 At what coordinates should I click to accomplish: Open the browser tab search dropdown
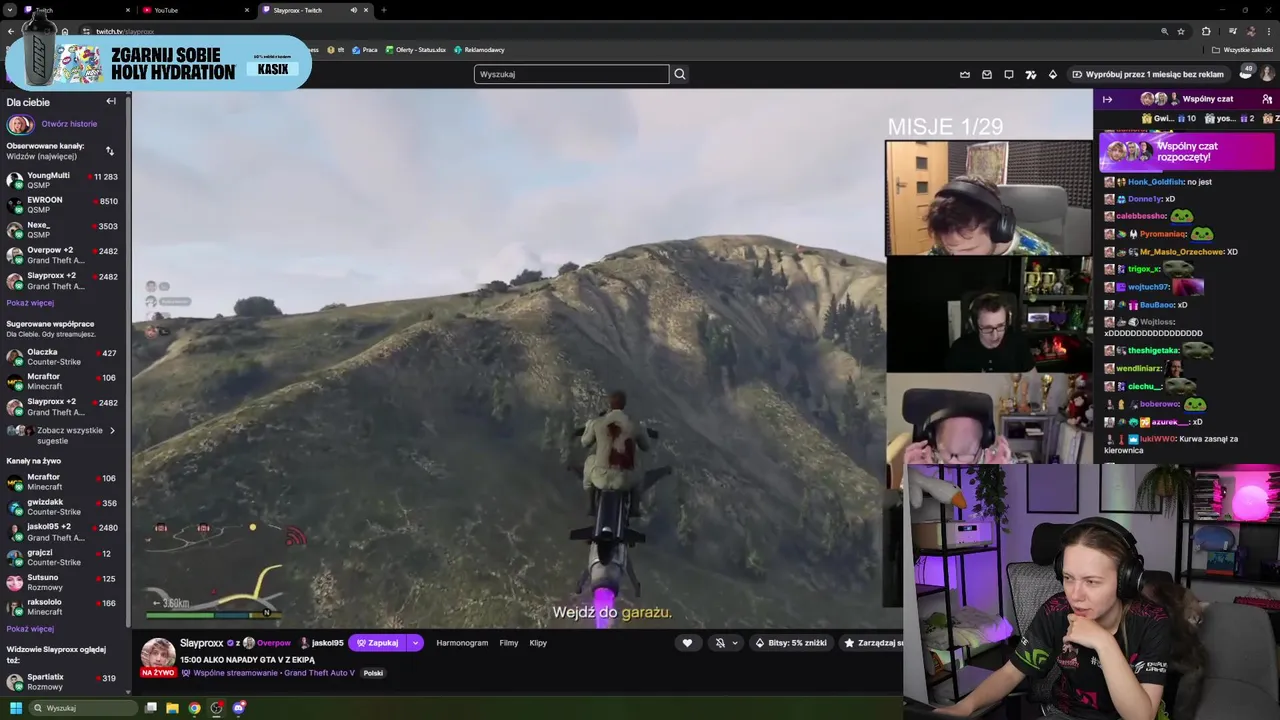point(9,10)
